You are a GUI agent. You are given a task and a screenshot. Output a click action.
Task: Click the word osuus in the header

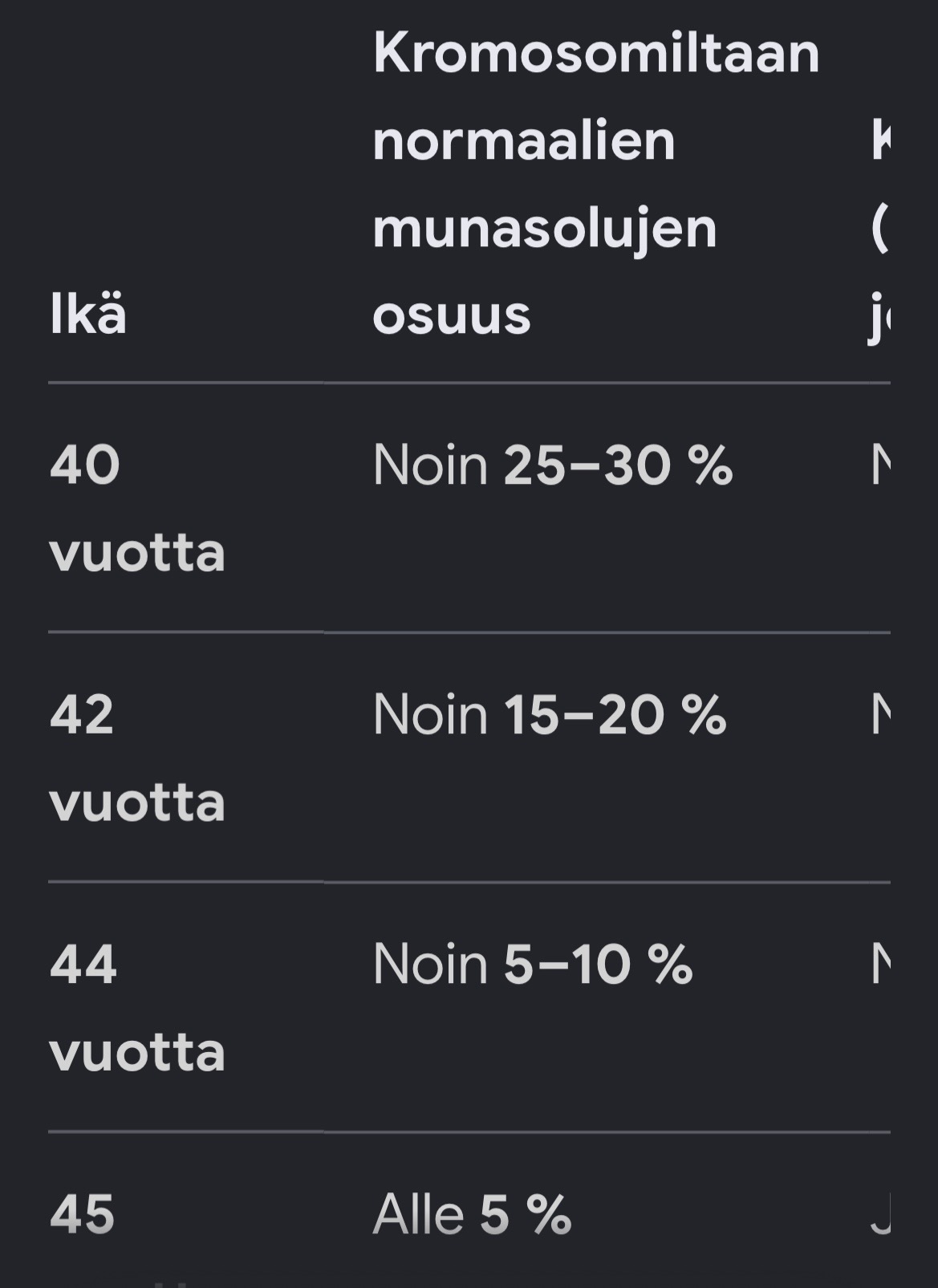pyautogui.click(x=452, y=316)
